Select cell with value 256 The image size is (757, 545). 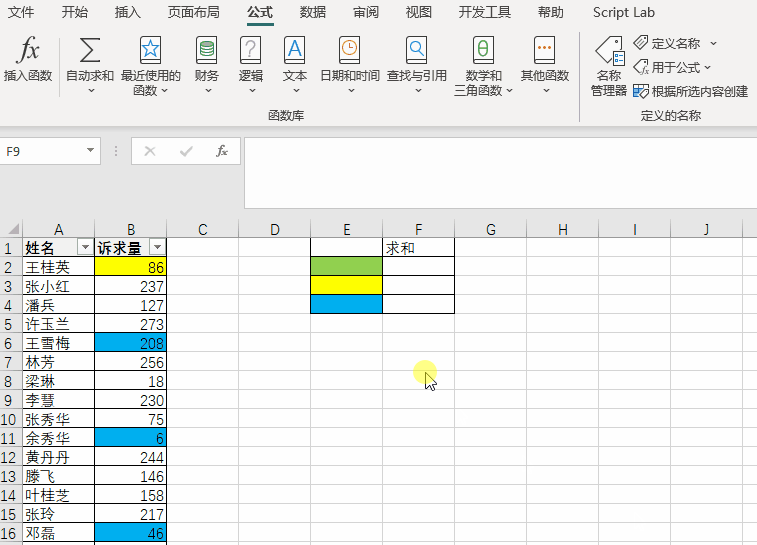tap(130, 362)
